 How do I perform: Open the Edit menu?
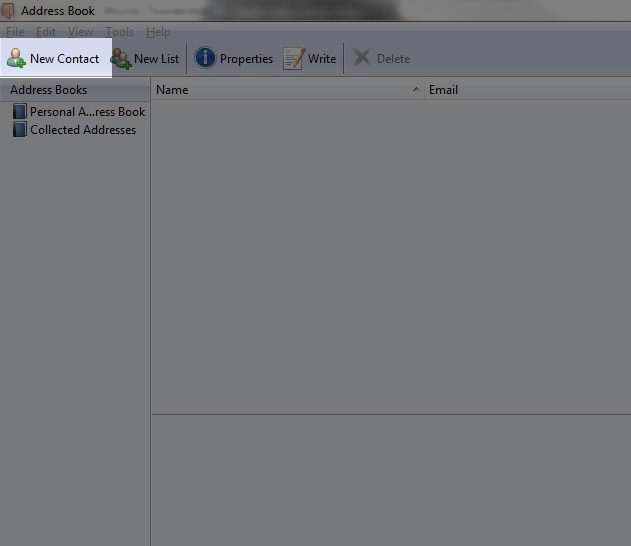coord(46,32)
